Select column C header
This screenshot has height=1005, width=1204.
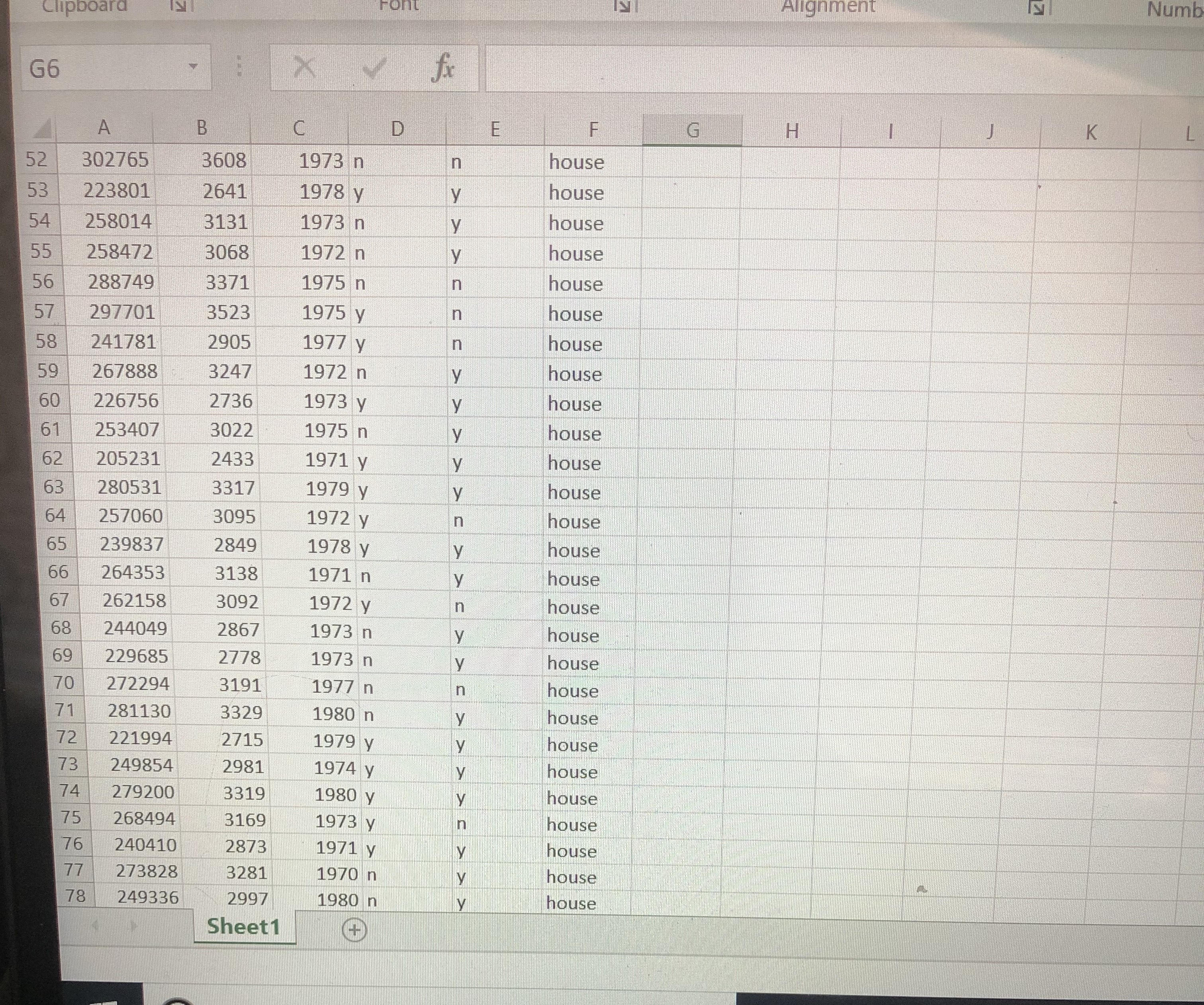tap(299, 129)
